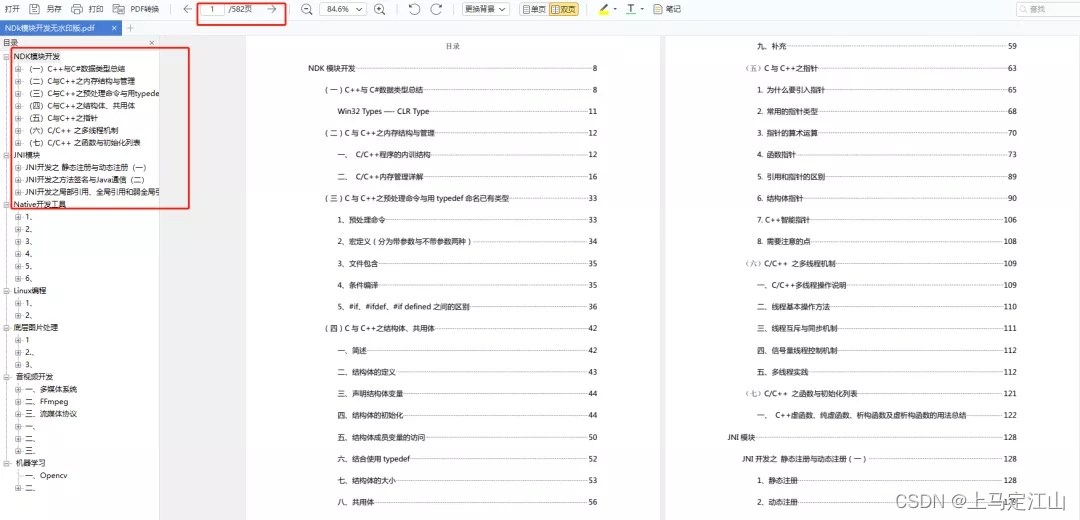Go to previous page with left arrow

tap(187, 9)
